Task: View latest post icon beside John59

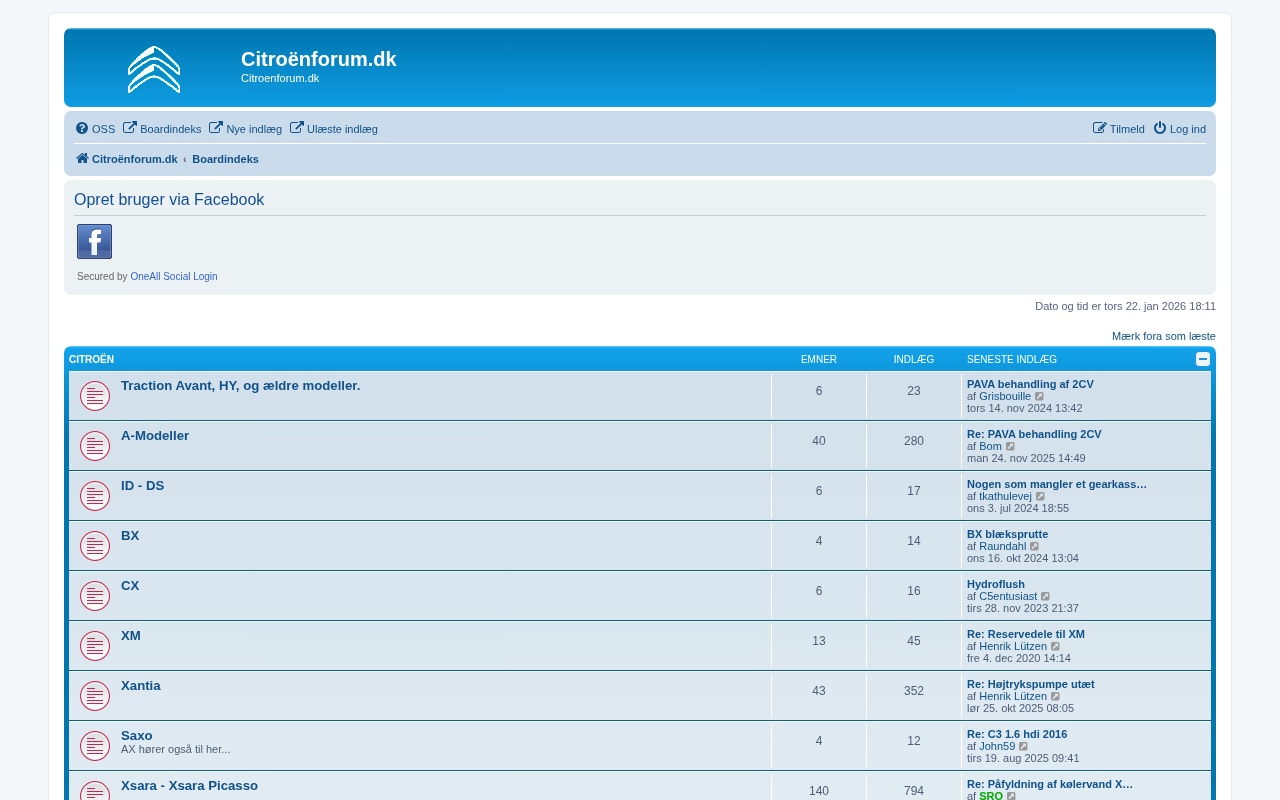Action: 1024,747
